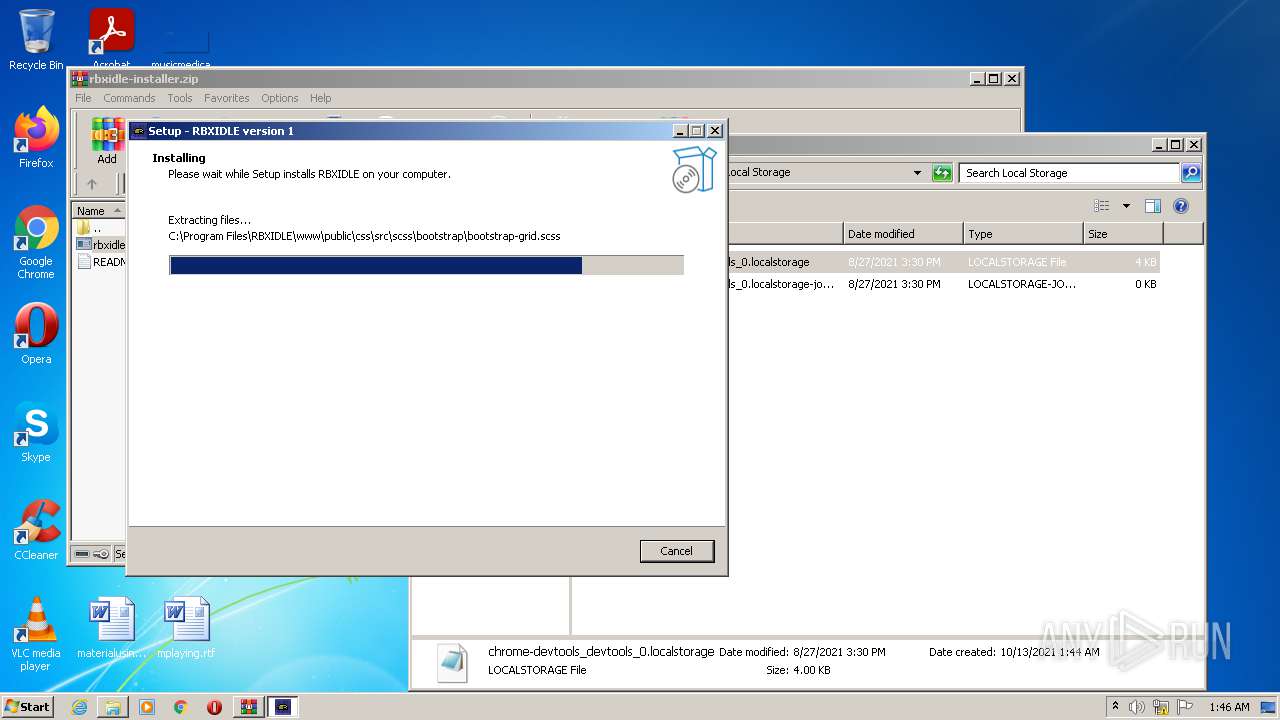This screenshot has width=1280, height=720.
Task: Open the volume speaker tray icon
Action: pyautogui.click(x=1137, y=707)
